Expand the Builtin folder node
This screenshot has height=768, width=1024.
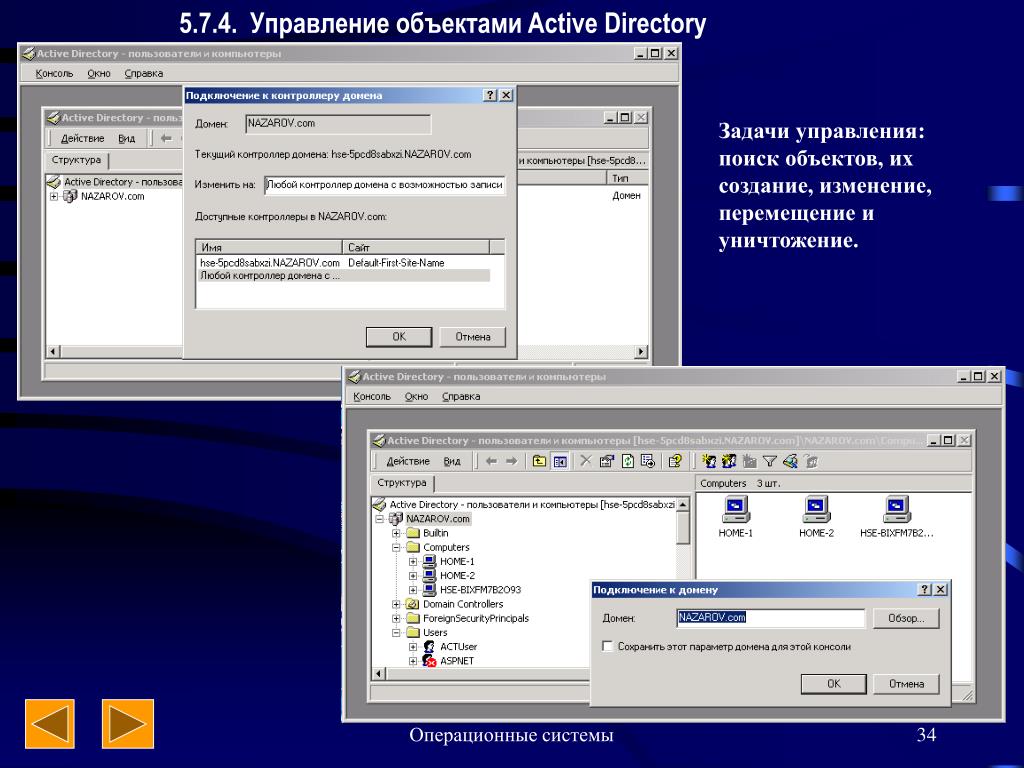click(396, 534)
